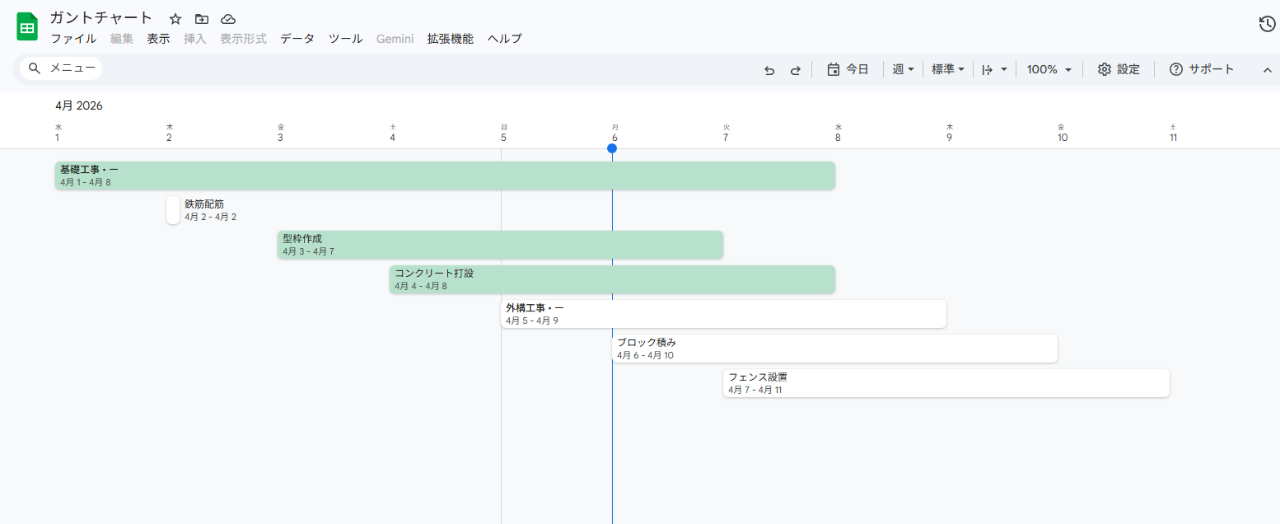
Task: Select the 基礎工事 timeline bar
Action: pyautogui.click(x=445, y=176)
